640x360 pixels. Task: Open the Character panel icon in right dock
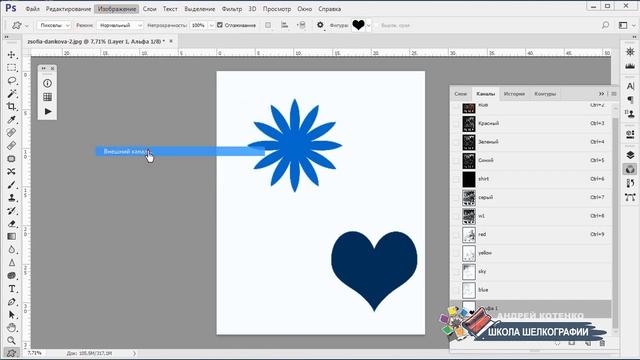click(630, 86)
